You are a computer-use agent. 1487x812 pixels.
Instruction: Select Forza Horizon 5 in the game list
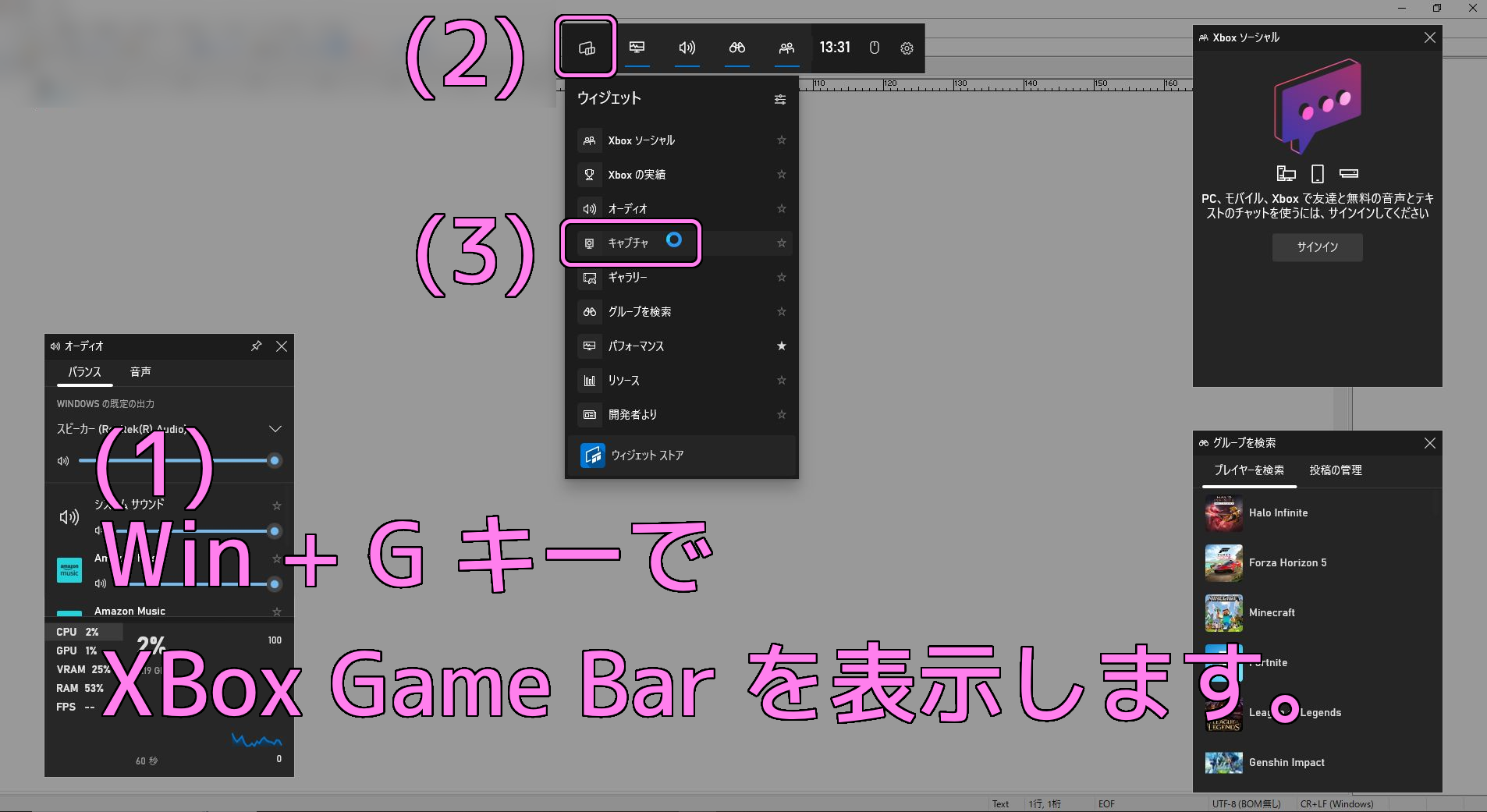[1317, 563]
